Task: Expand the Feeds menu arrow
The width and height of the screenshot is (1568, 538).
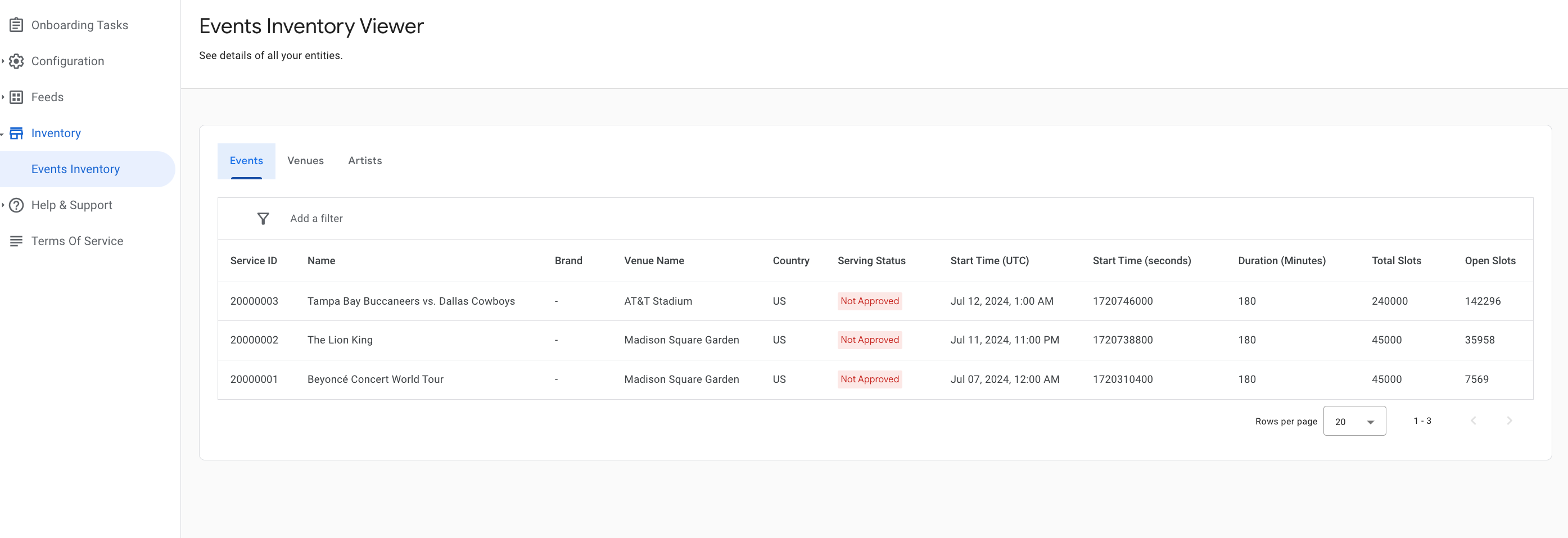Action: point(3,97)
